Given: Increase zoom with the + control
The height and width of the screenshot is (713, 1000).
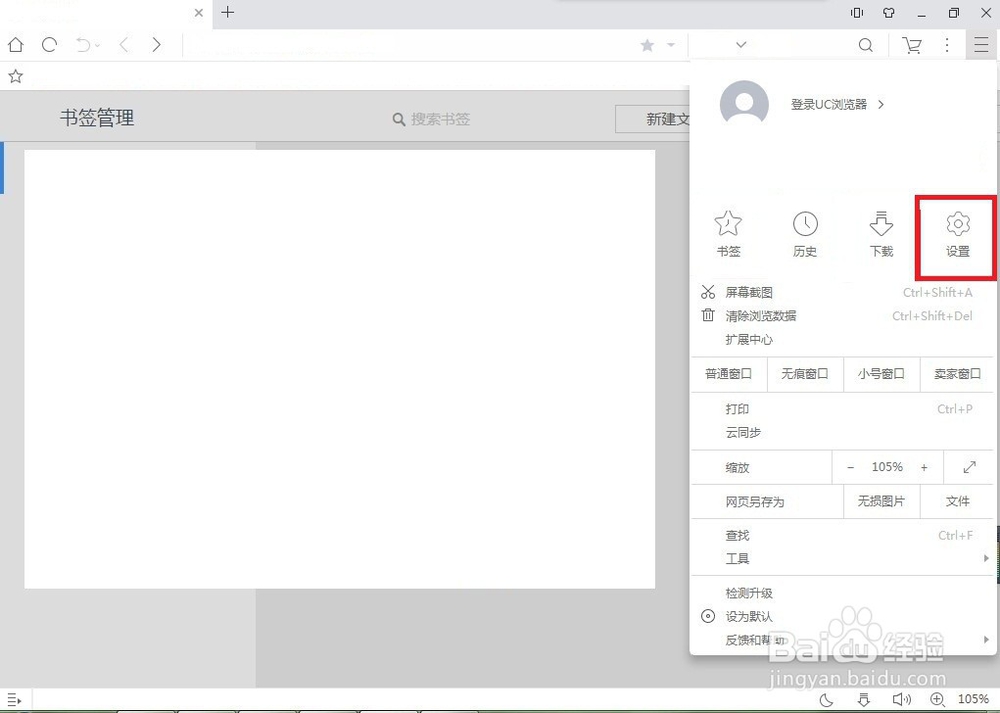Looking at the screenshot, I should 924,466.
